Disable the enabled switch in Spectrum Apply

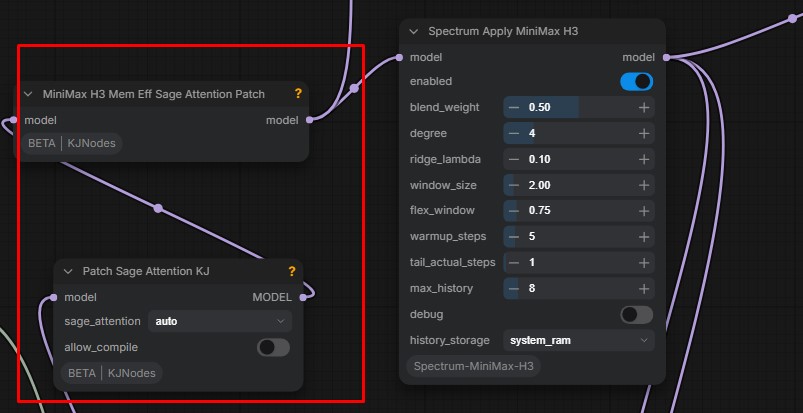pyautogui.click(x=637, y=81)
